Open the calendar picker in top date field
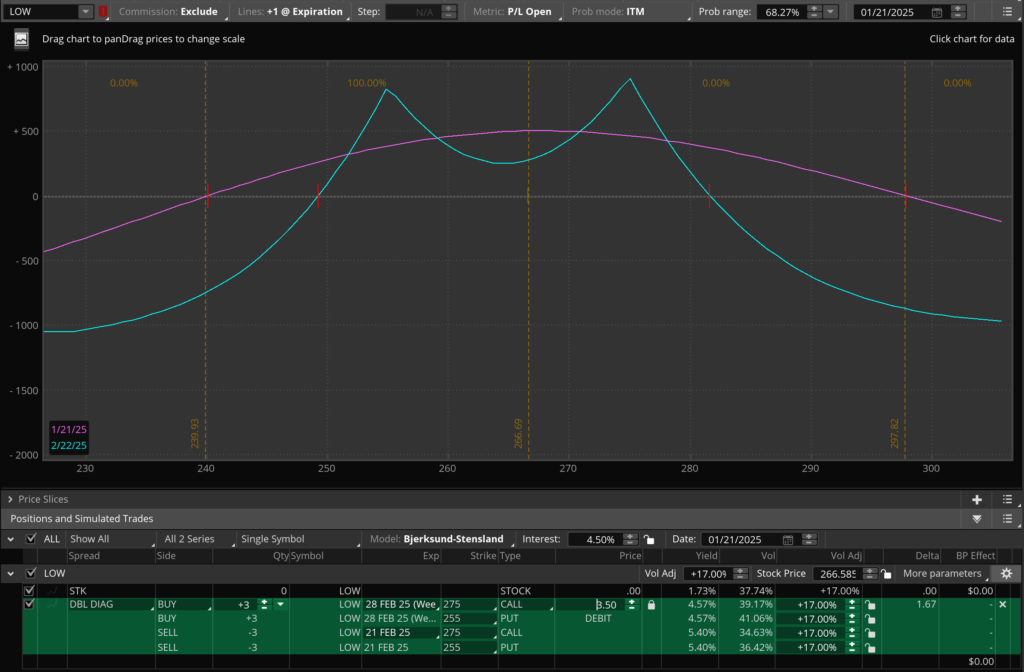 [936, 12]
